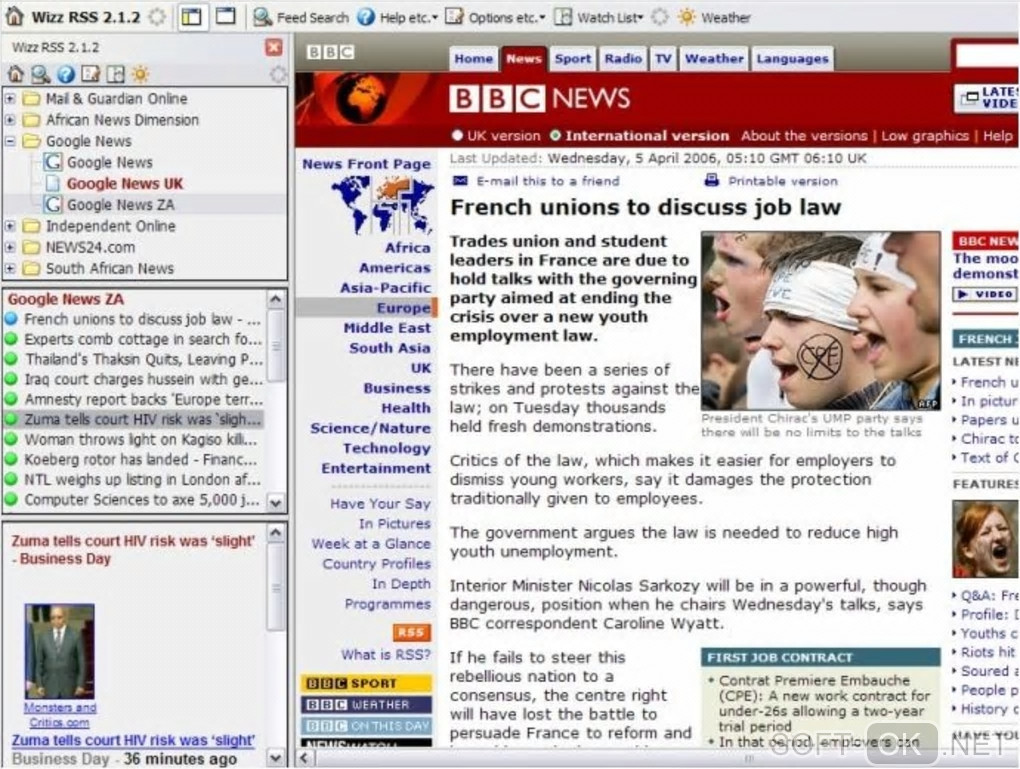Click down arrow of headline list scrollbar
1020x769 pixels.
click(276, 502)
